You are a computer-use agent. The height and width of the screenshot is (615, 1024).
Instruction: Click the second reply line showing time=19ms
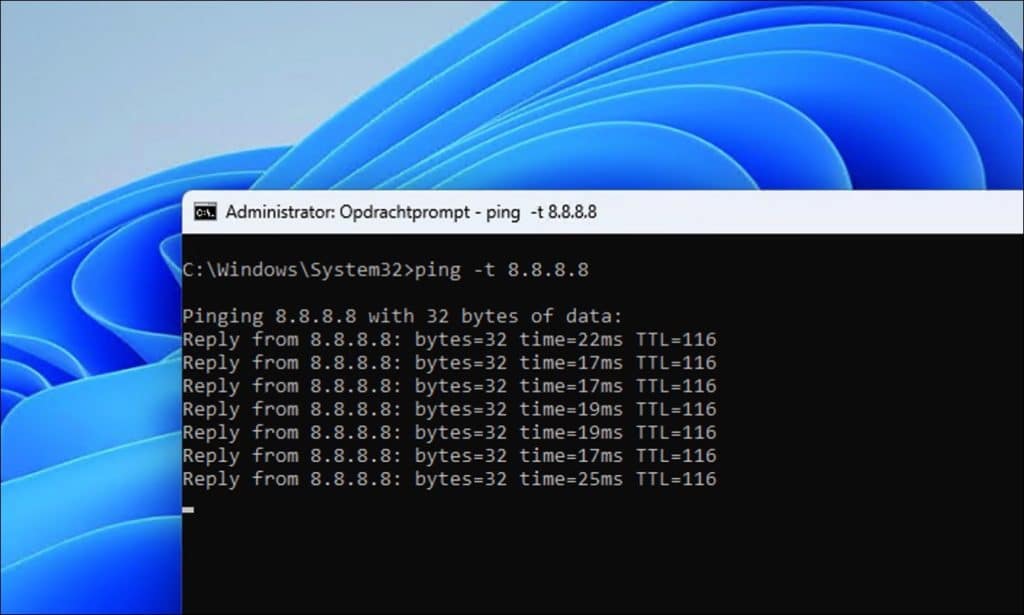point(449,433)
